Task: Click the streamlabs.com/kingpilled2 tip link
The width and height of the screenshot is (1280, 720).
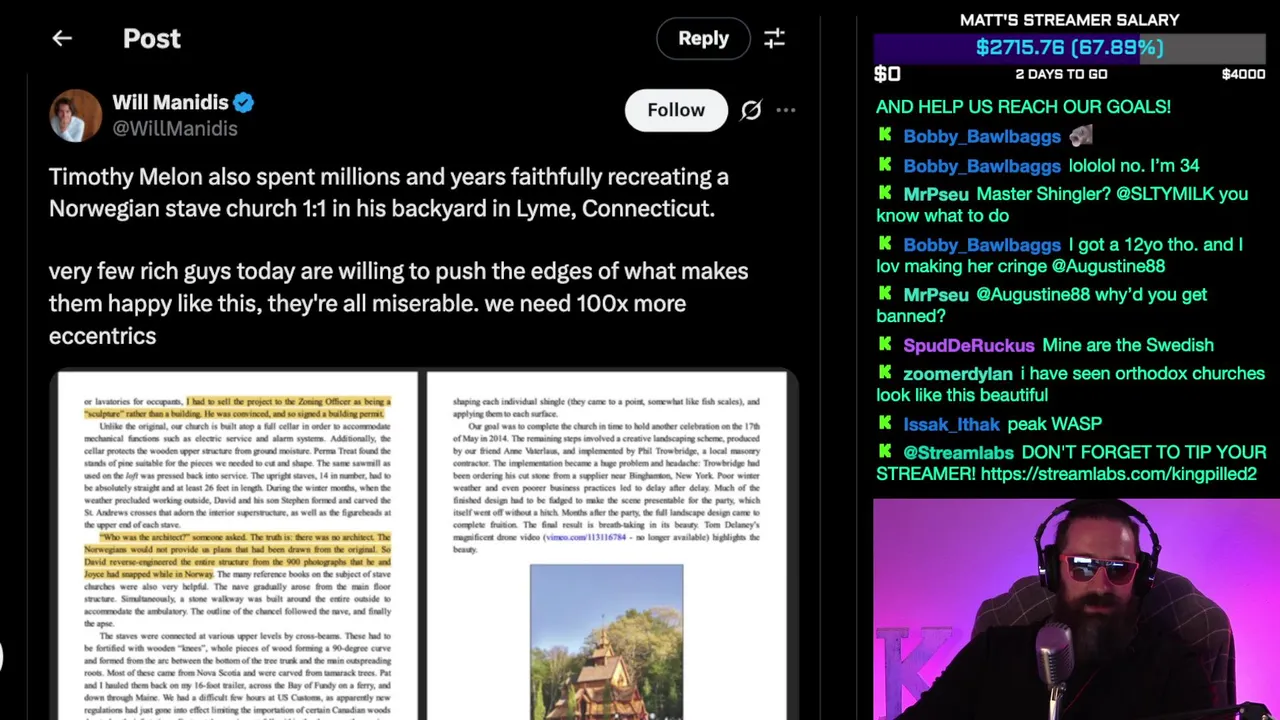Action: [1118, 474]
